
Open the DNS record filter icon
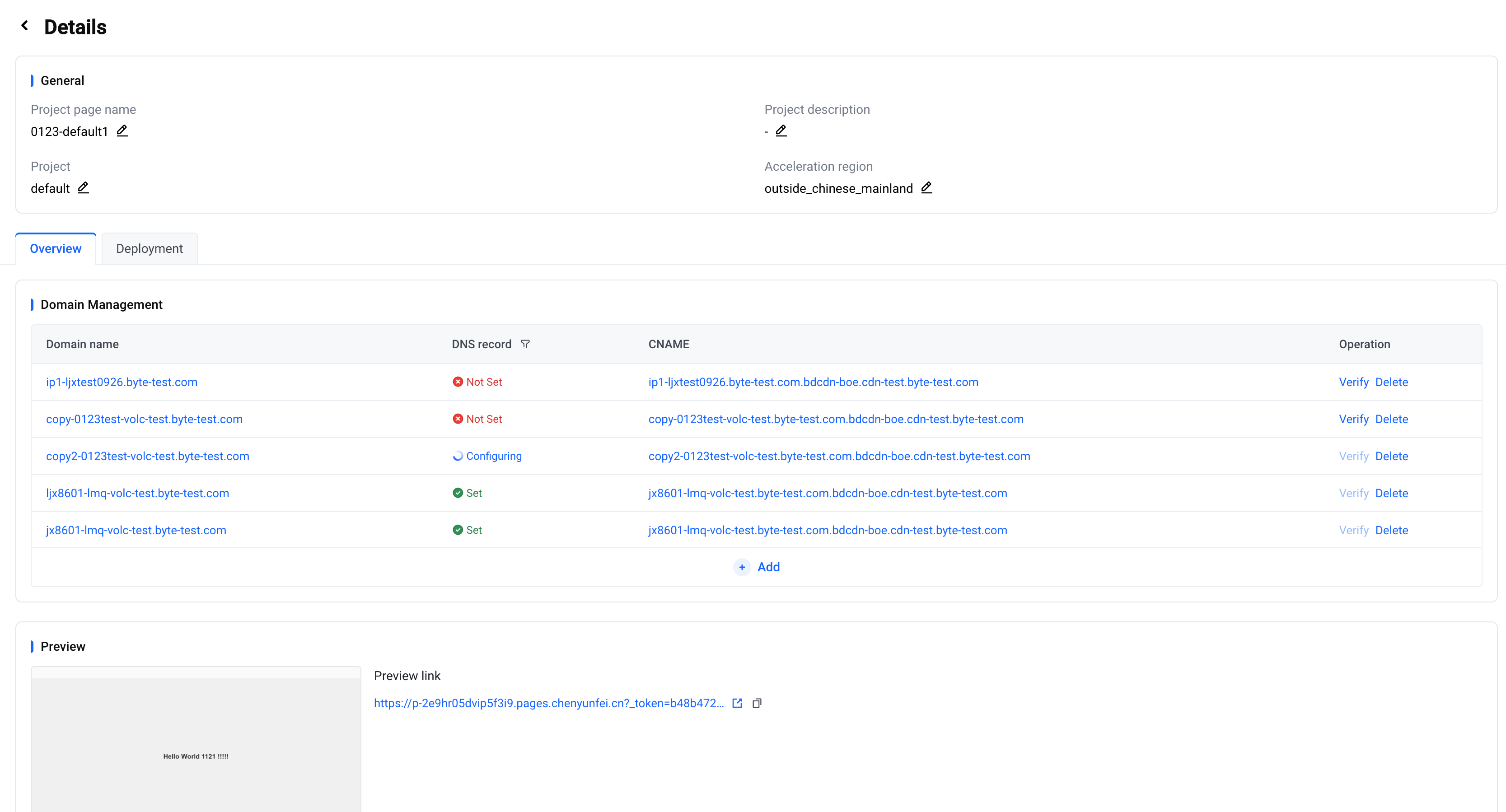(525, 344)
